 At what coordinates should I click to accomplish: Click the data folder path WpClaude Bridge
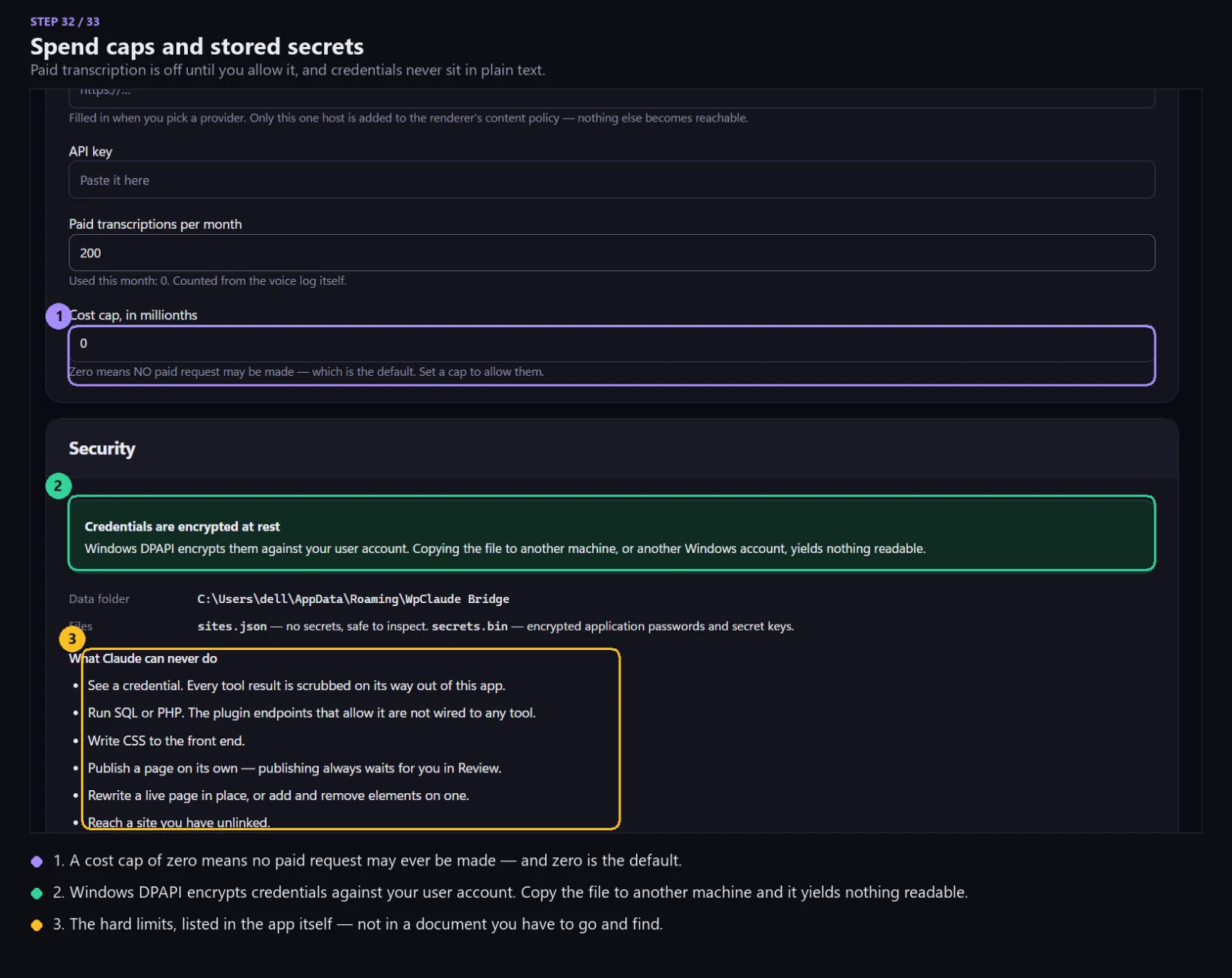pyautogui.click(x=353, y=599)
